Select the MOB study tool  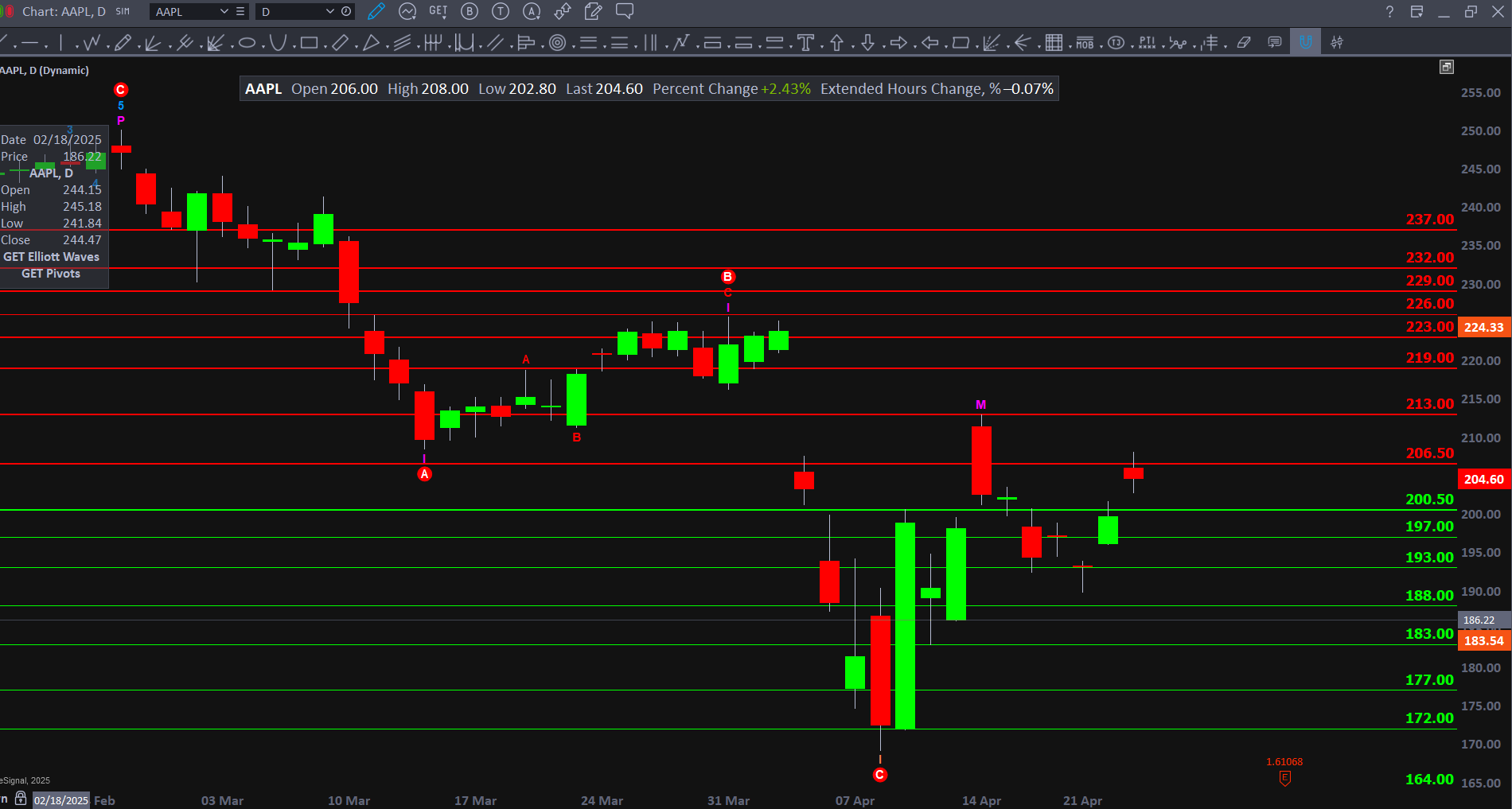(x=1085, y=43)
